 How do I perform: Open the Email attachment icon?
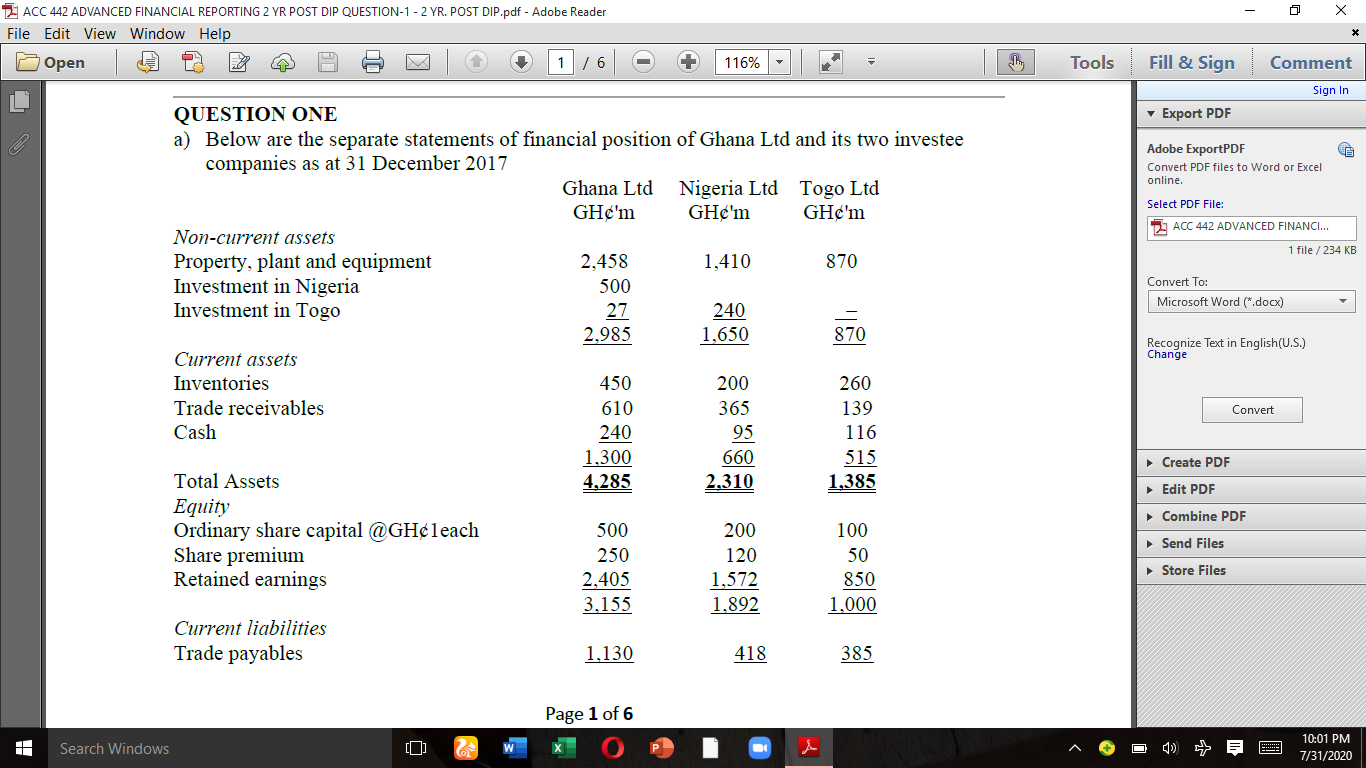(419, 61)
